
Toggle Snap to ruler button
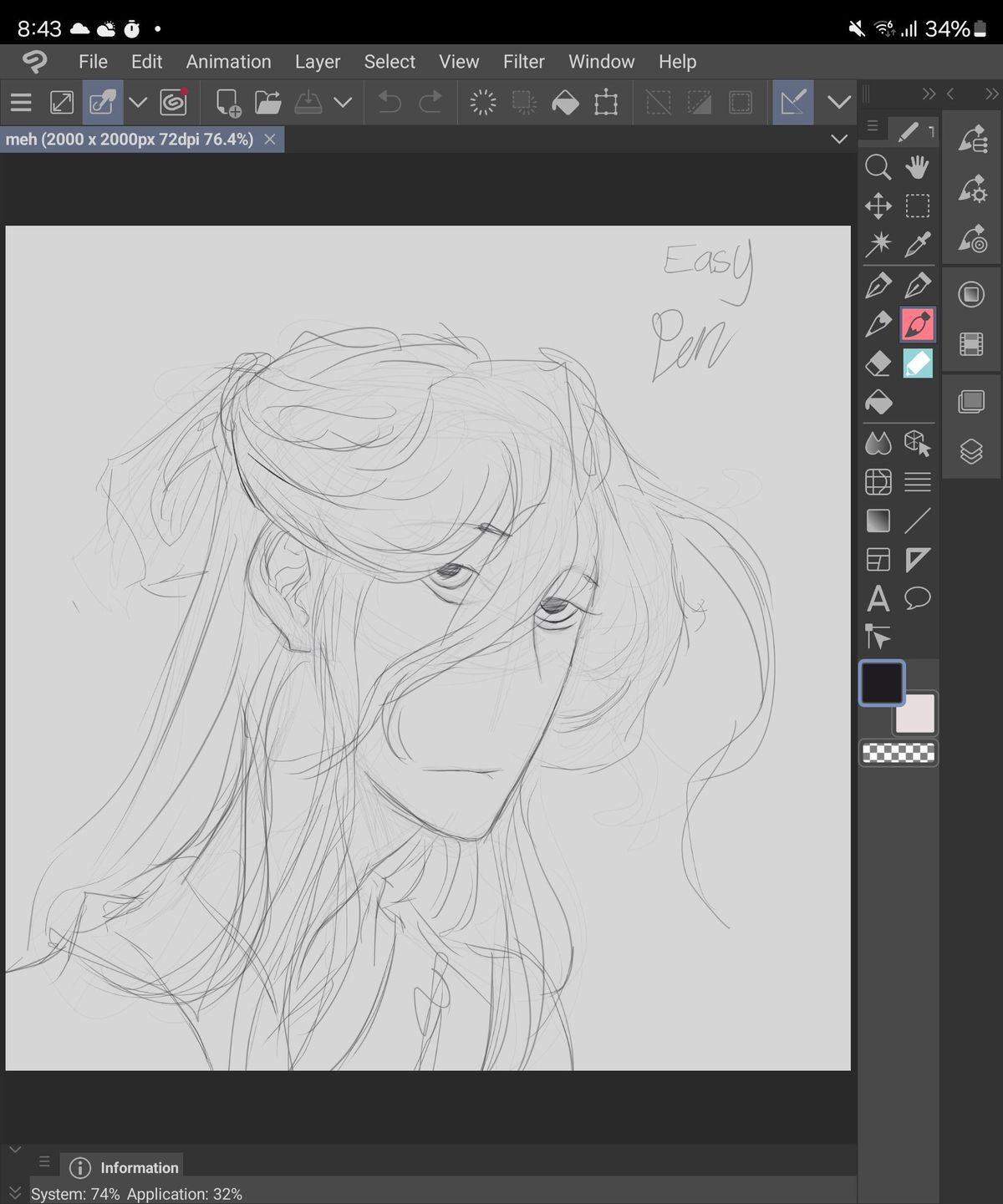793,103
